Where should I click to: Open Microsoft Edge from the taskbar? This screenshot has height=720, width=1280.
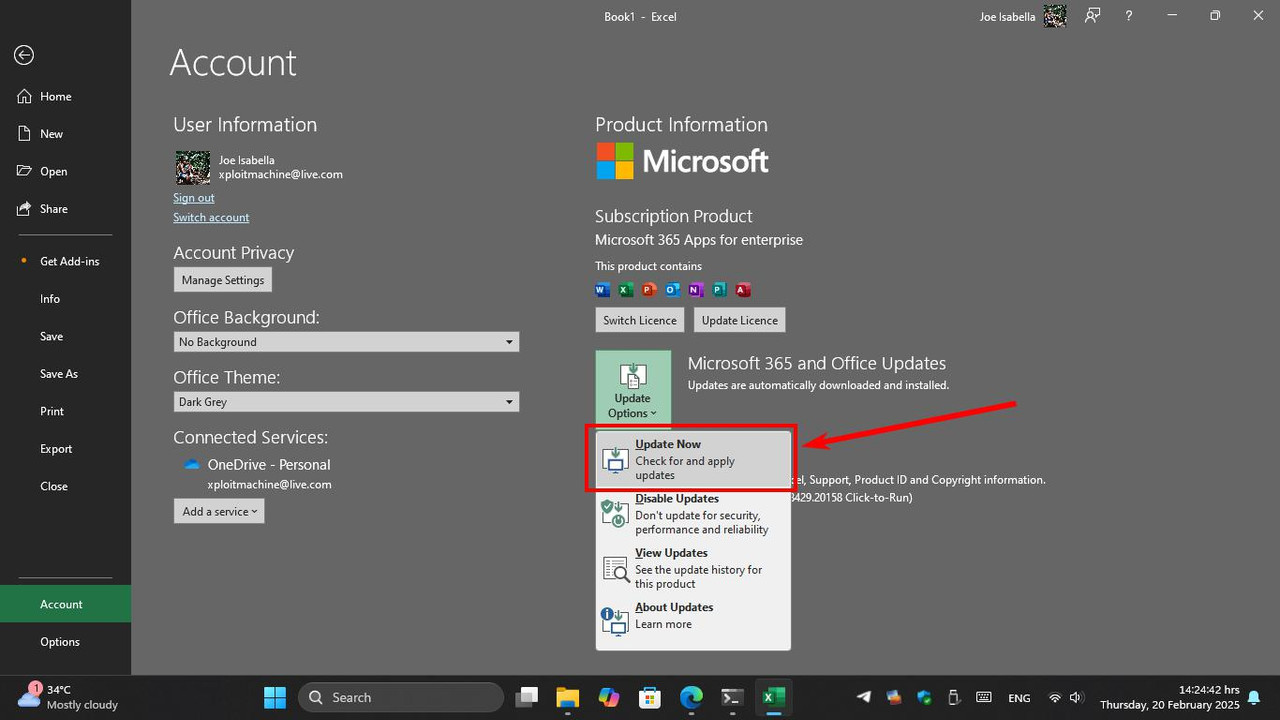click(x=691, y=697)
